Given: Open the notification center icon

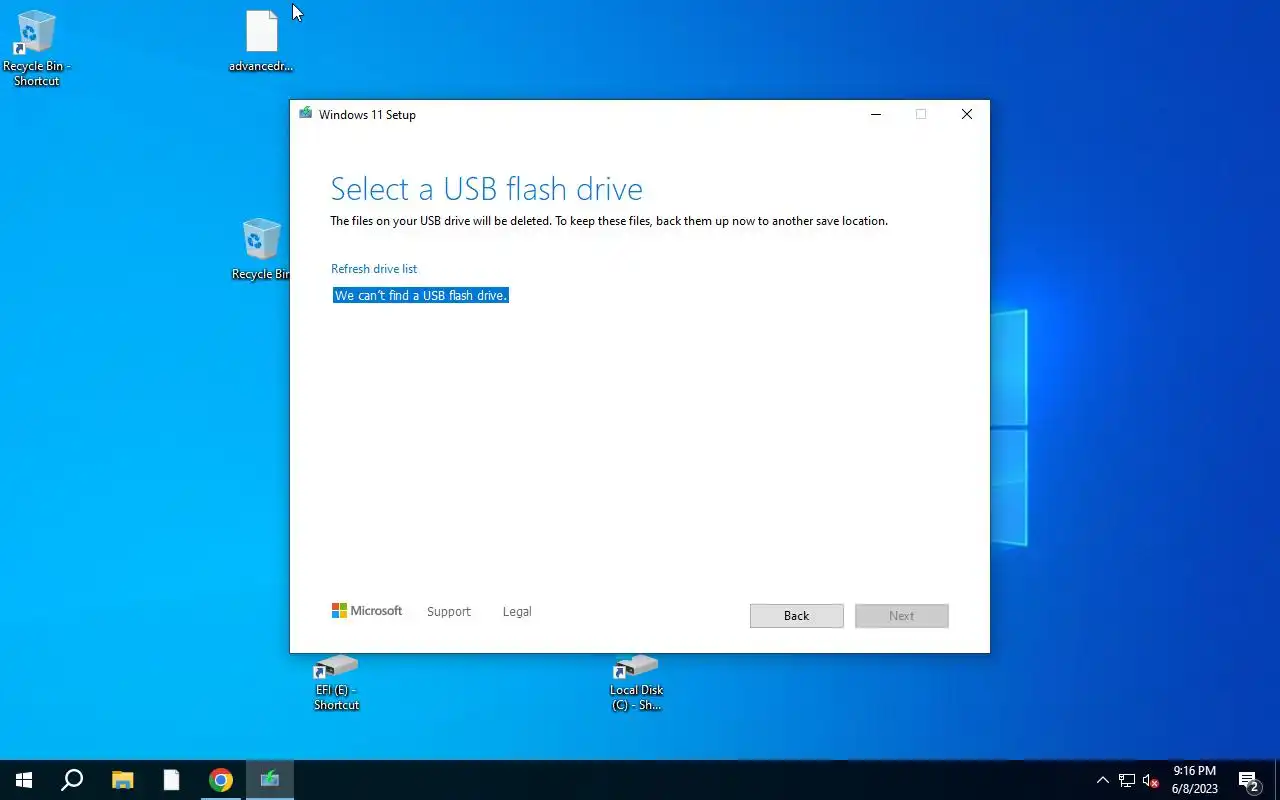Looking at the screenshot, I should tap(1248, 780).
